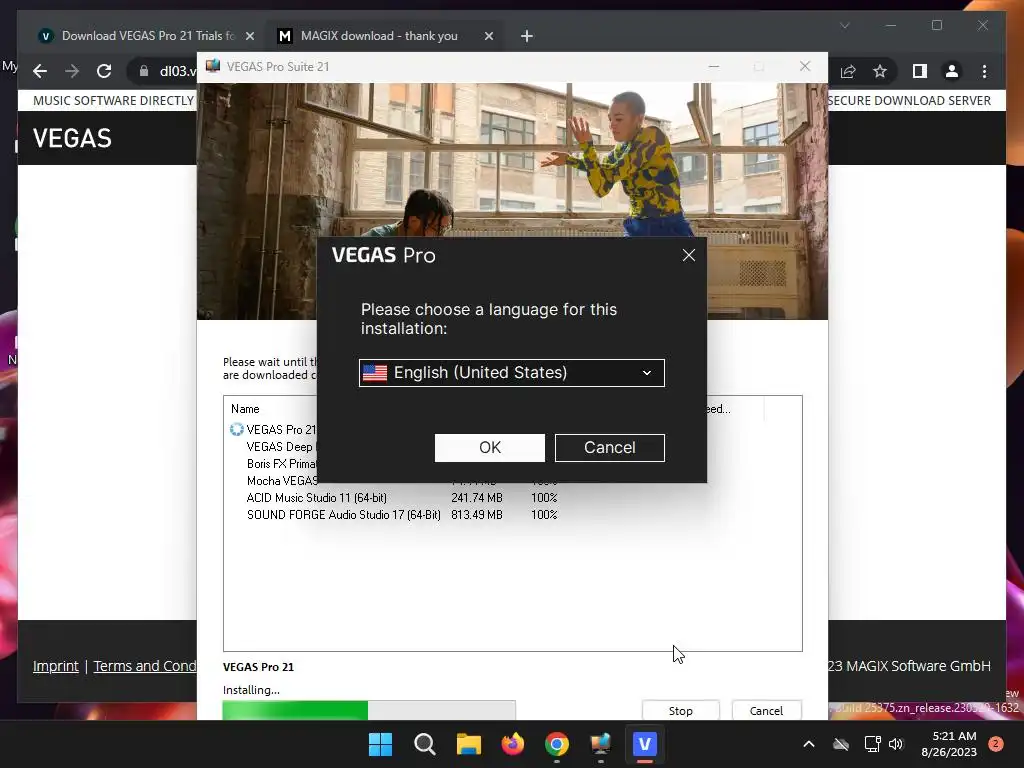Switch to Download VEGAS Pro 21 Trials tab
The width and height of the screenshot is (1024, 768).
147,36
